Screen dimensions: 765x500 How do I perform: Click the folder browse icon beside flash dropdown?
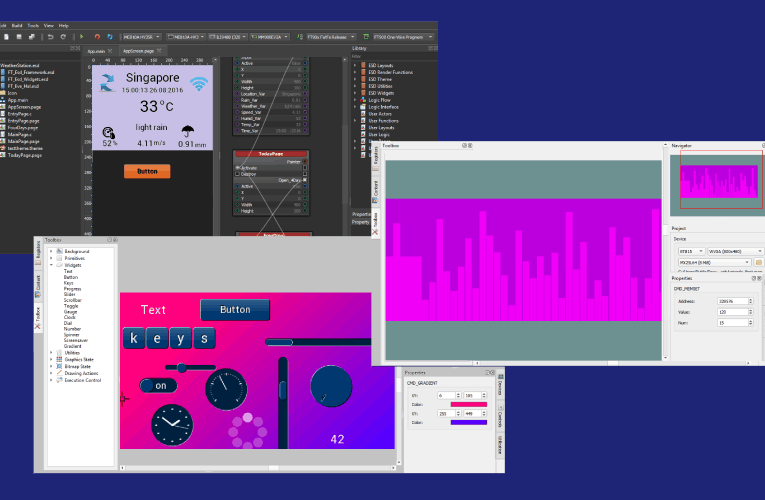[x=759, y=262]
